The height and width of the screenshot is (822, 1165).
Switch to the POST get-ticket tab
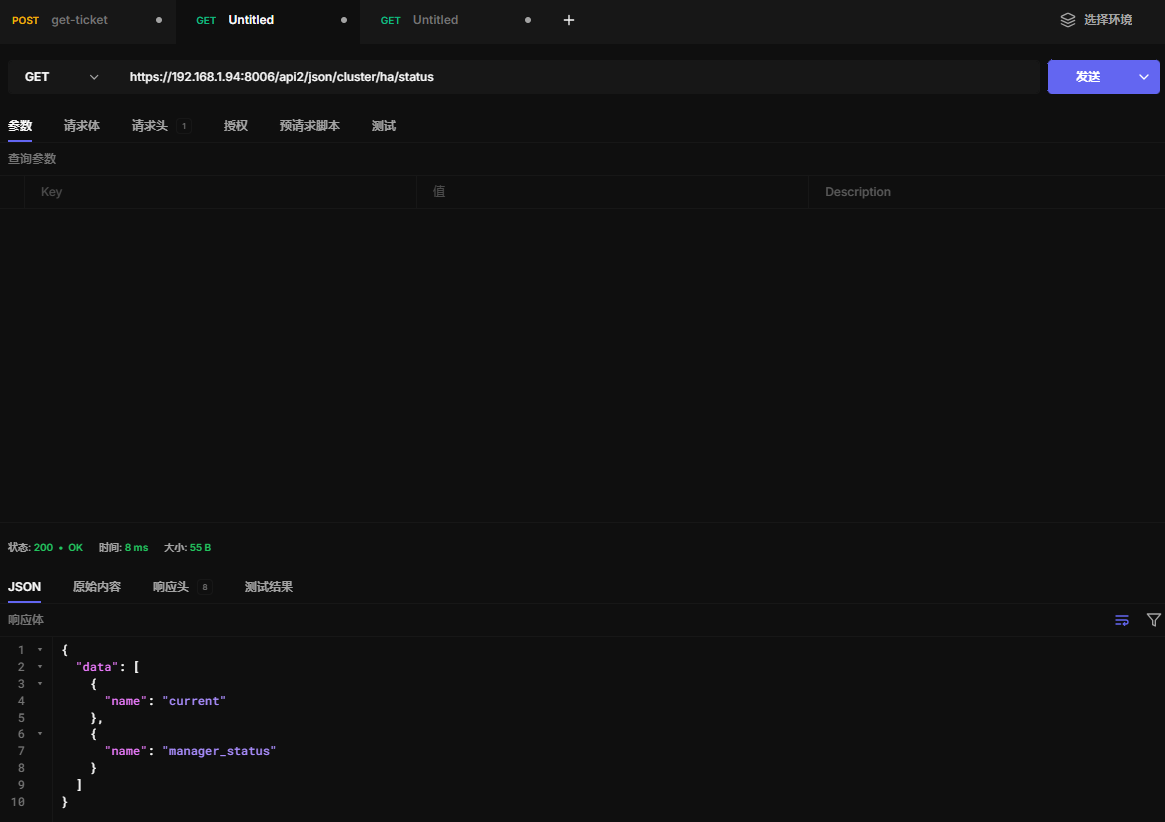coord(79,20)
